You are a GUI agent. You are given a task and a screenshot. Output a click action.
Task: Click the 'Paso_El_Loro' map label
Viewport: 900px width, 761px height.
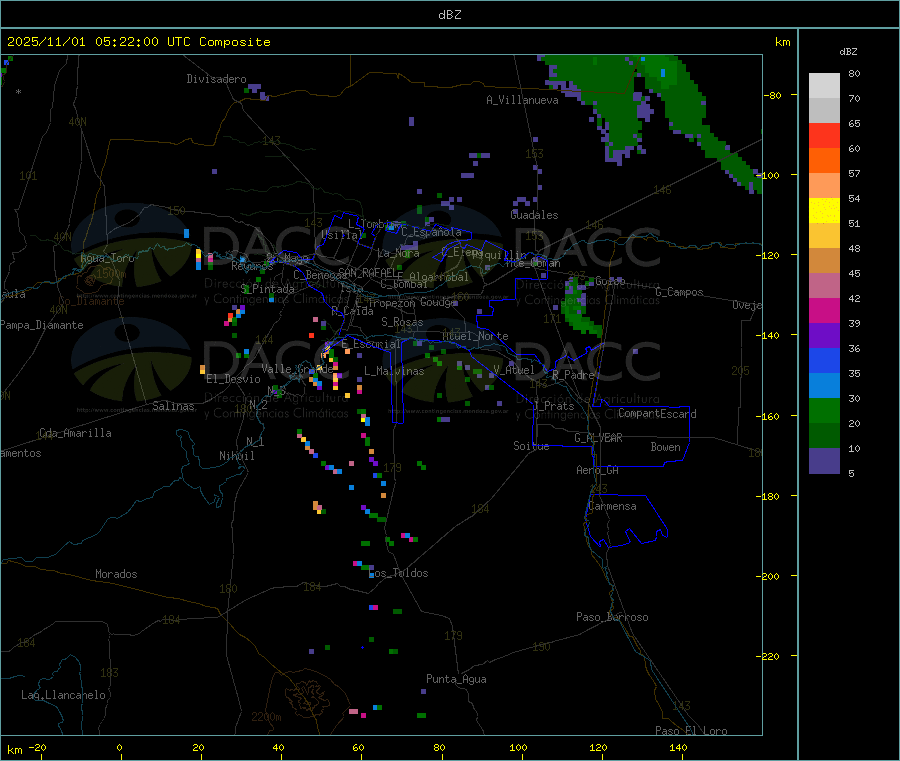coord(692,731)
